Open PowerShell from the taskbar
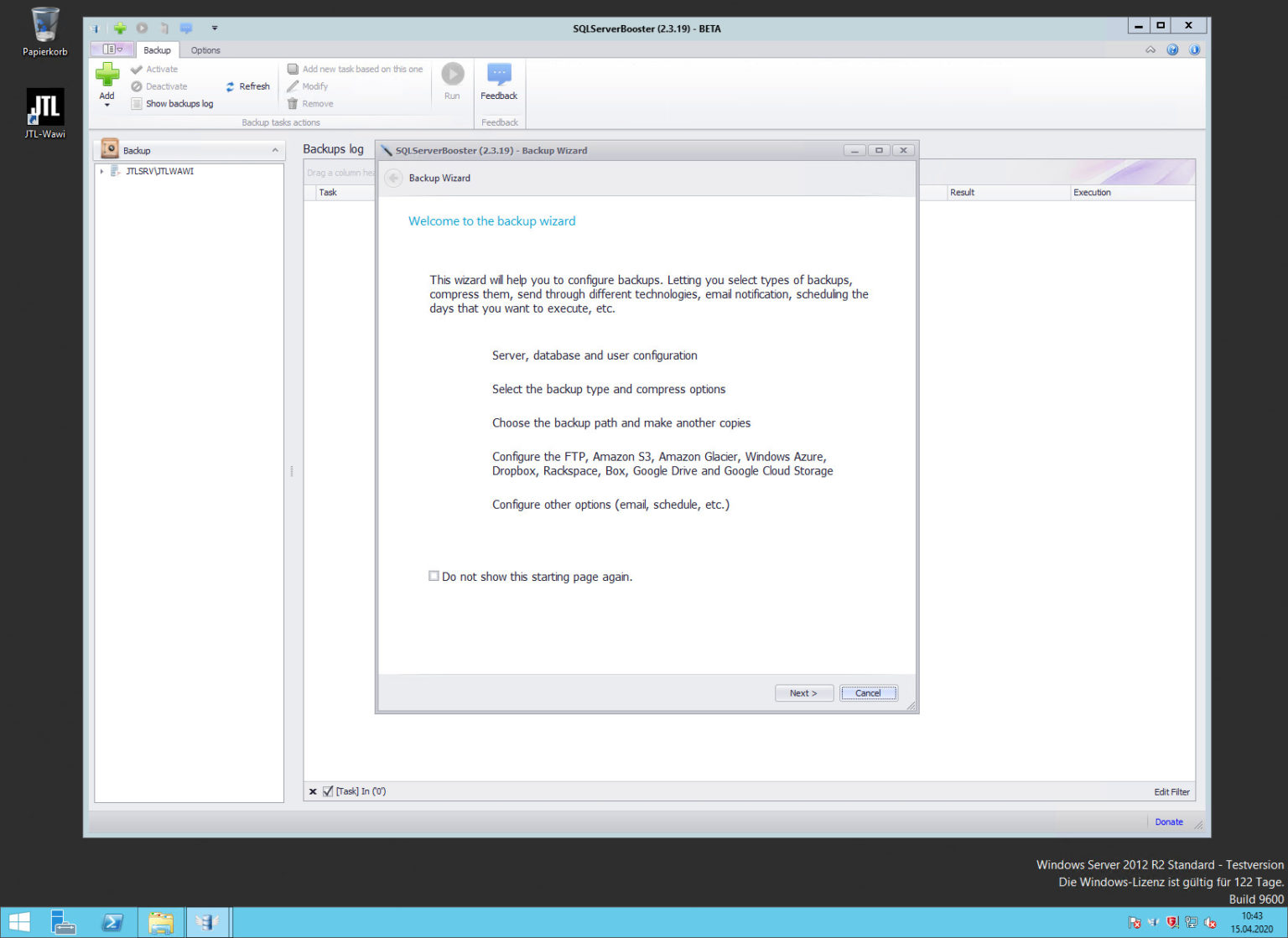 pos(112,923)
